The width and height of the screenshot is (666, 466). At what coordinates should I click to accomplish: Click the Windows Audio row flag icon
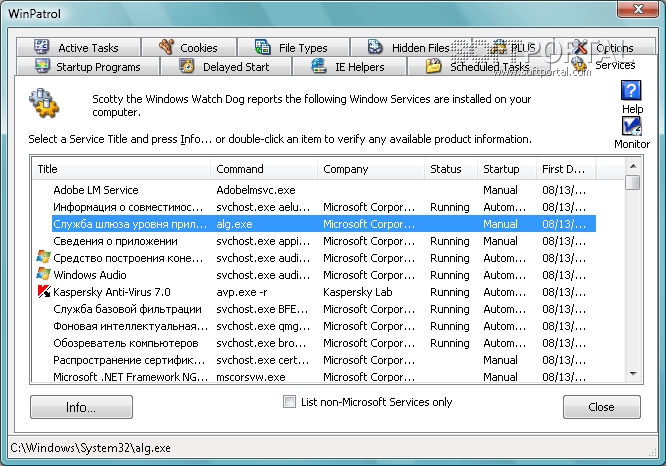(44, 274)
